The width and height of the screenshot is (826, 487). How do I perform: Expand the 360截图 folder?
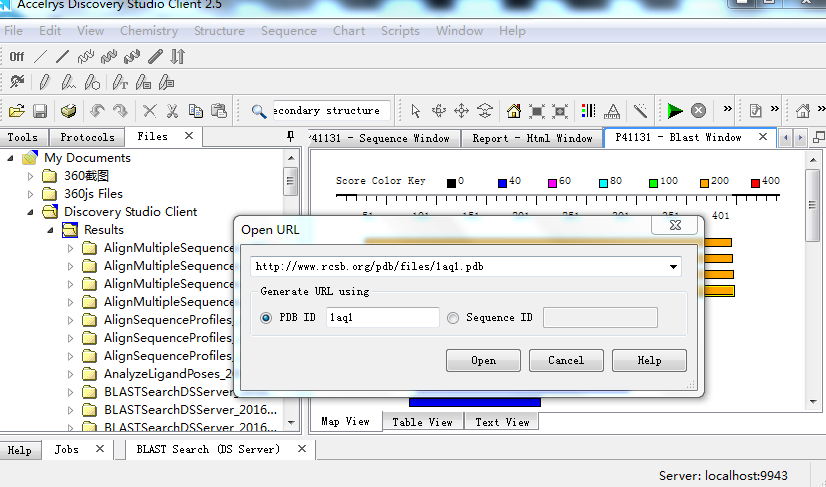30,176
